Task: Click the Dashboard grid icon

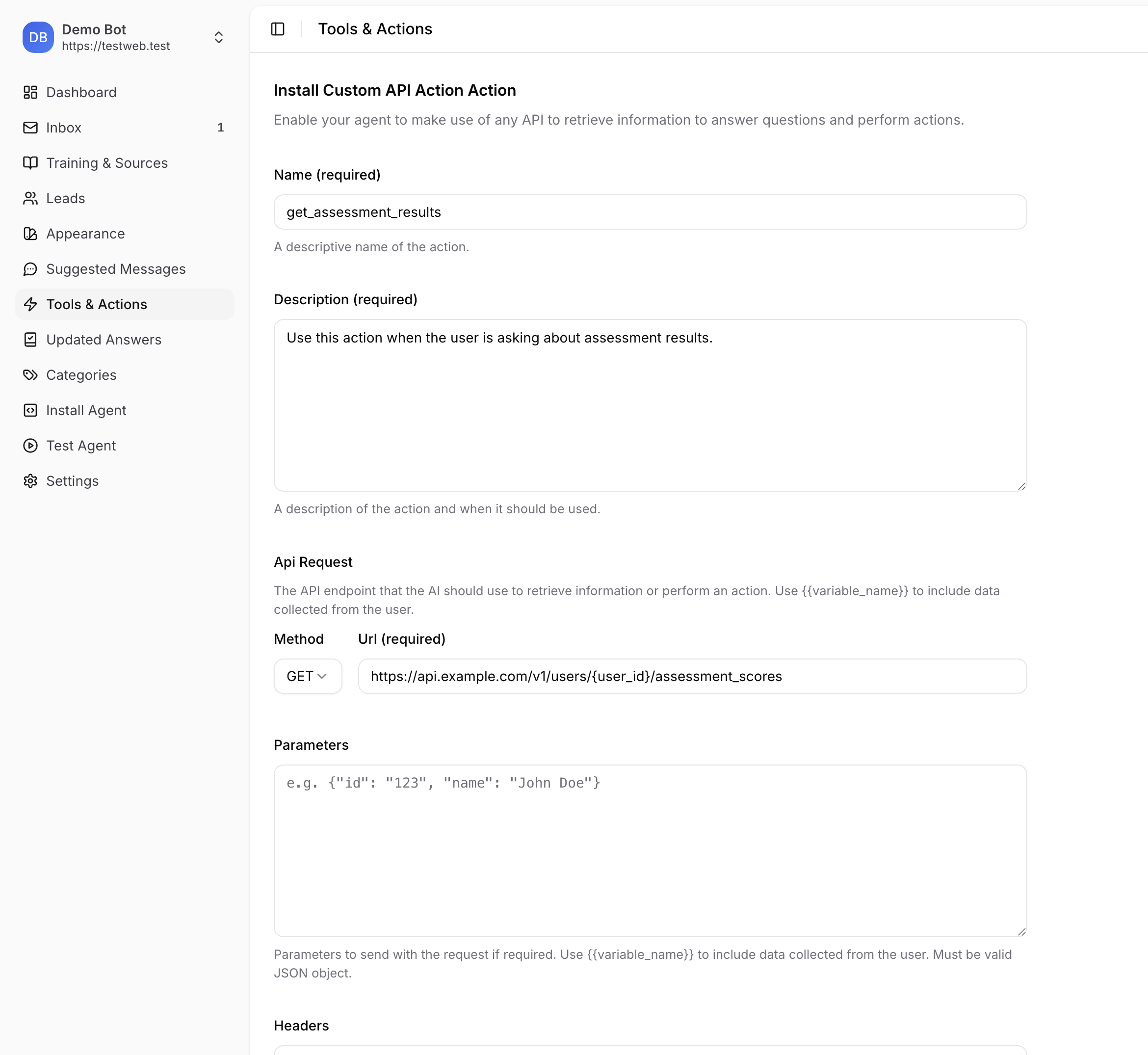Action: (x=30, y=92)
